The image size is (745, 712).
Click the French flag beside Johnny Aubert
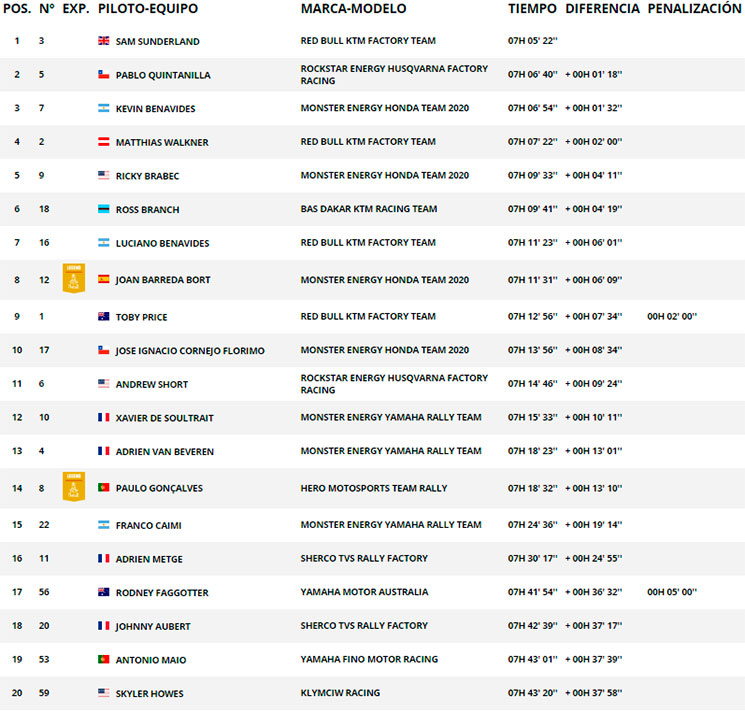[104, 626]
